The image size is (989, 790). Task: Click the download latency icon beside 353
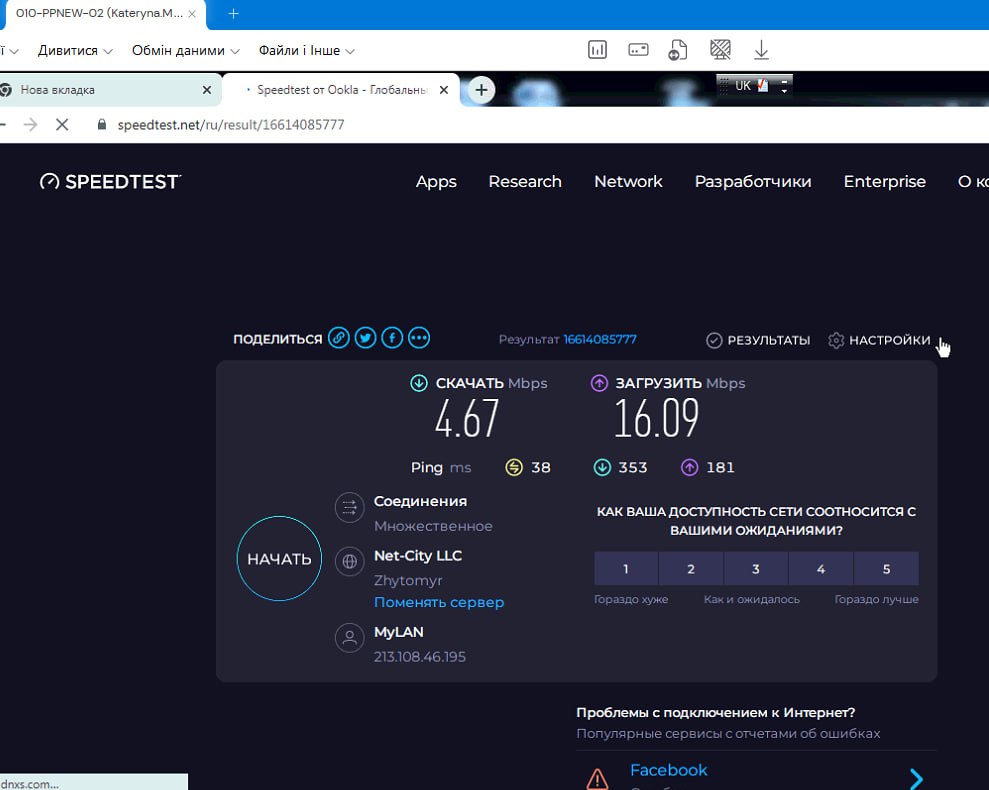point(602,468)
